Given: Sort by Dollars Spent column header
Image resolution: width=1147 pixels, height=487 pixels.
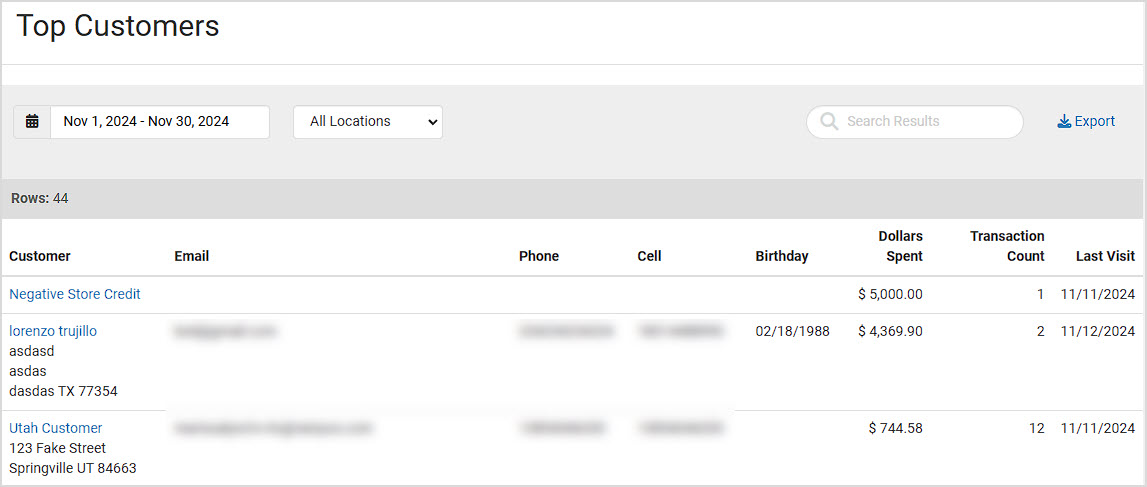Looking at the screenshot, I should point(900,246).
